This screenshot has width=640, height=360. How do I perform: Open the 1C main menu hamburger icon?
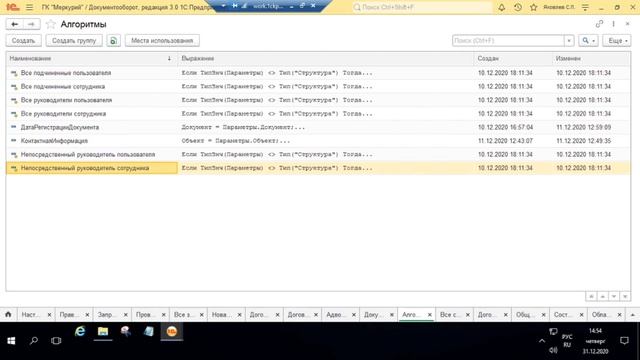[x=29, y=7]
